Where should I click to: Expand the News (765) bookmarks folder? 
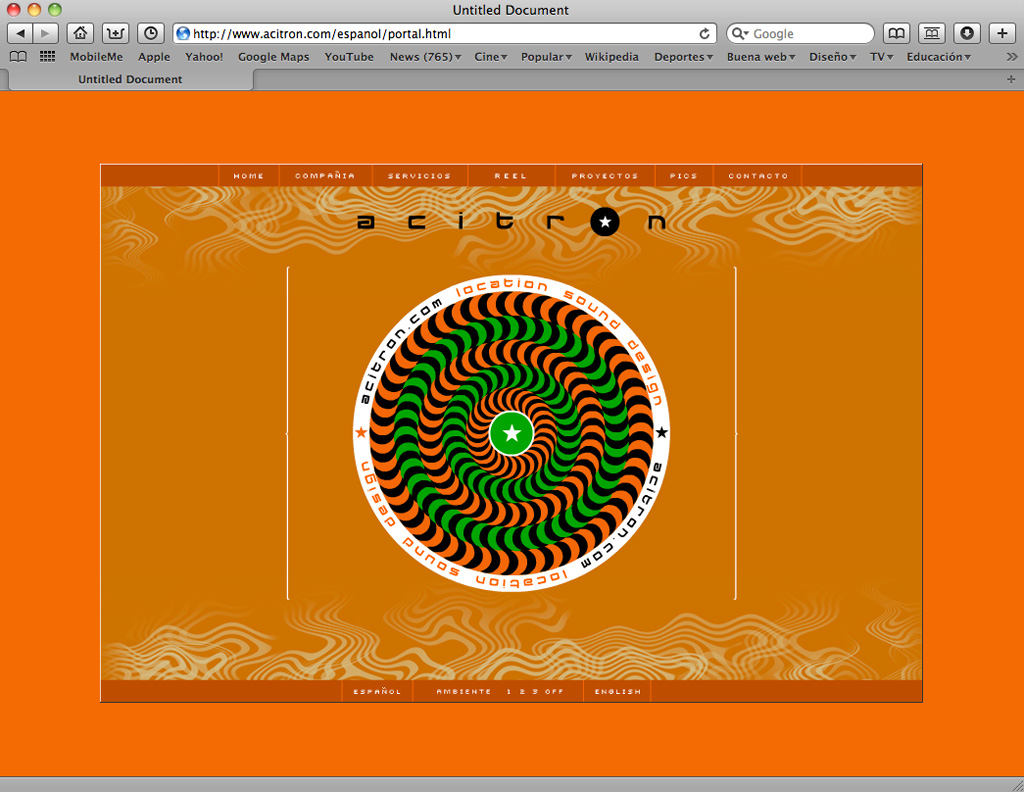[x=425, y=57]
